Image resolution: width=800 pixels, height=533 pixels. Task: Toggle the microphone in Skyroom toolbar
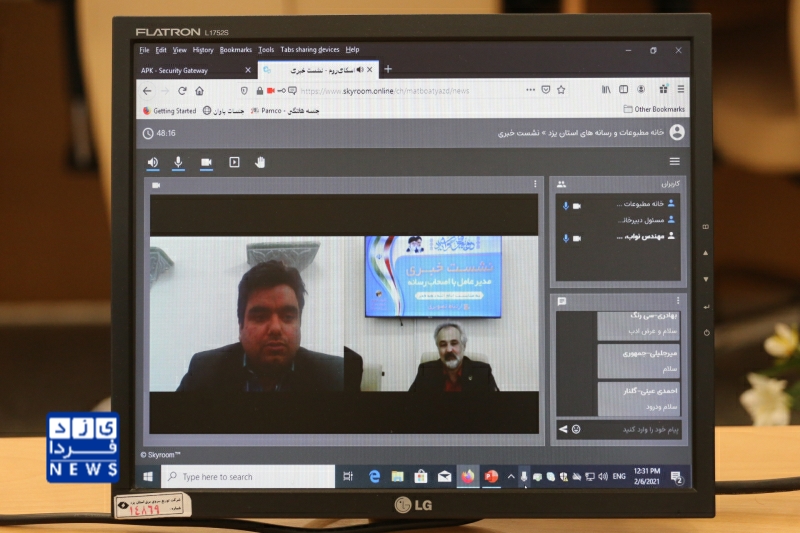(179, 162)
